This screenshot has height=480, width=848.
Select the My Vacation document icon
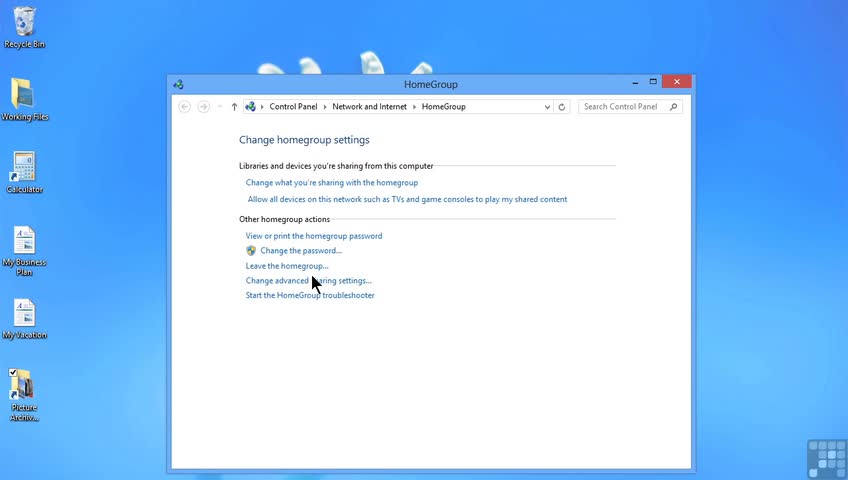[24, 319]
